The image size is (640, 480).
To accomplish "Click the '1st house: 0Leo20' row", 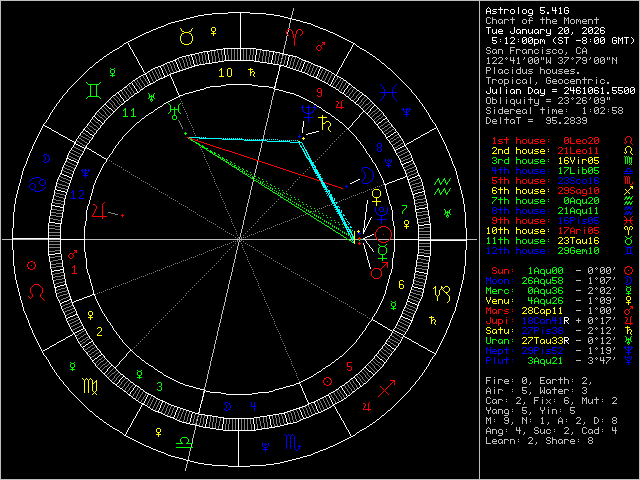I will click(x=545, y=141).
